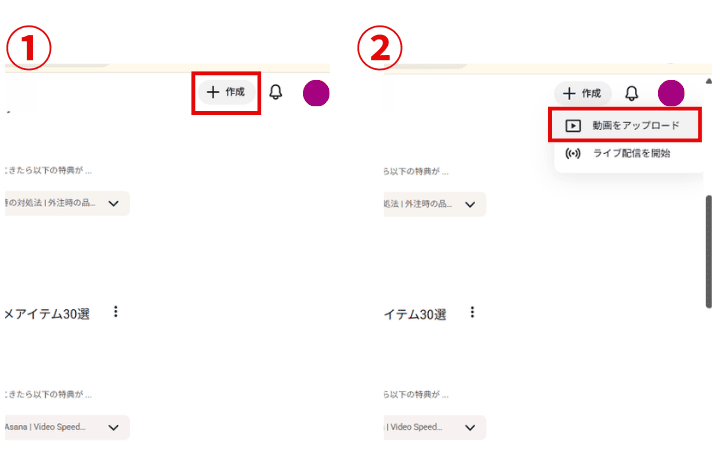712x474 pixels.
Task: Open the メアイテム30選 video title
Action: 48,314
